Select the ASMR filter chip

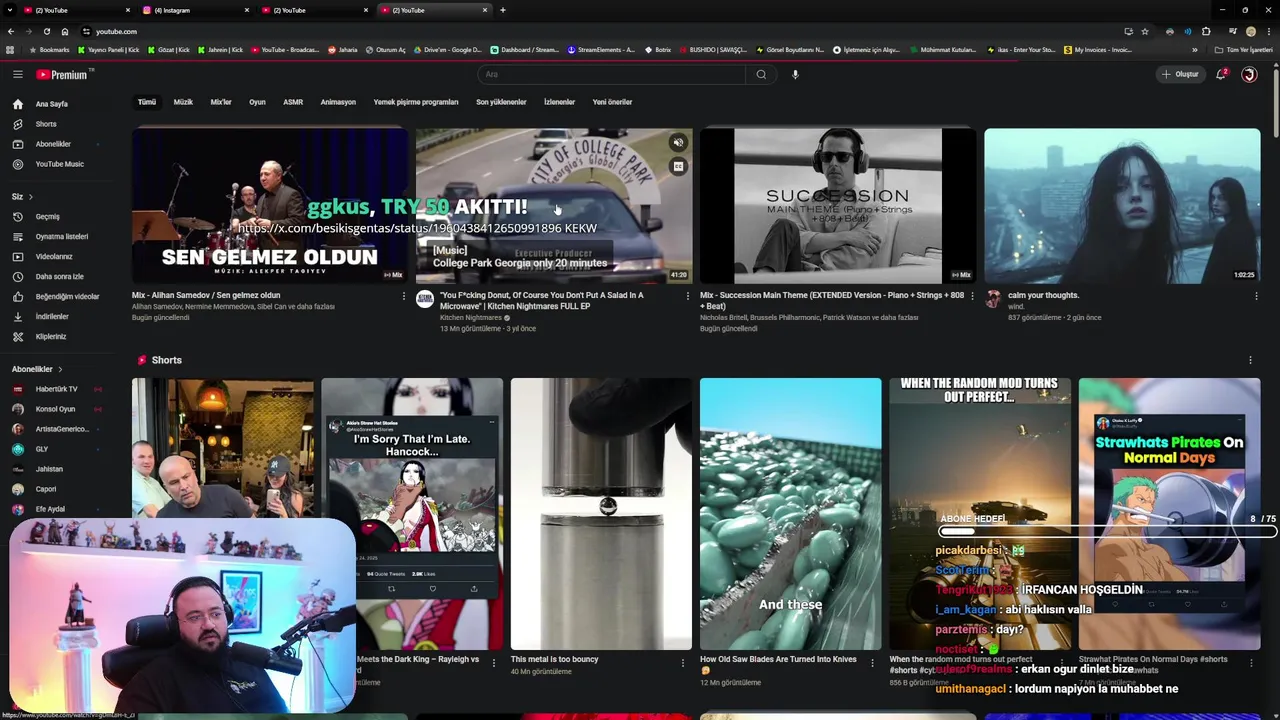click(293, 102)
